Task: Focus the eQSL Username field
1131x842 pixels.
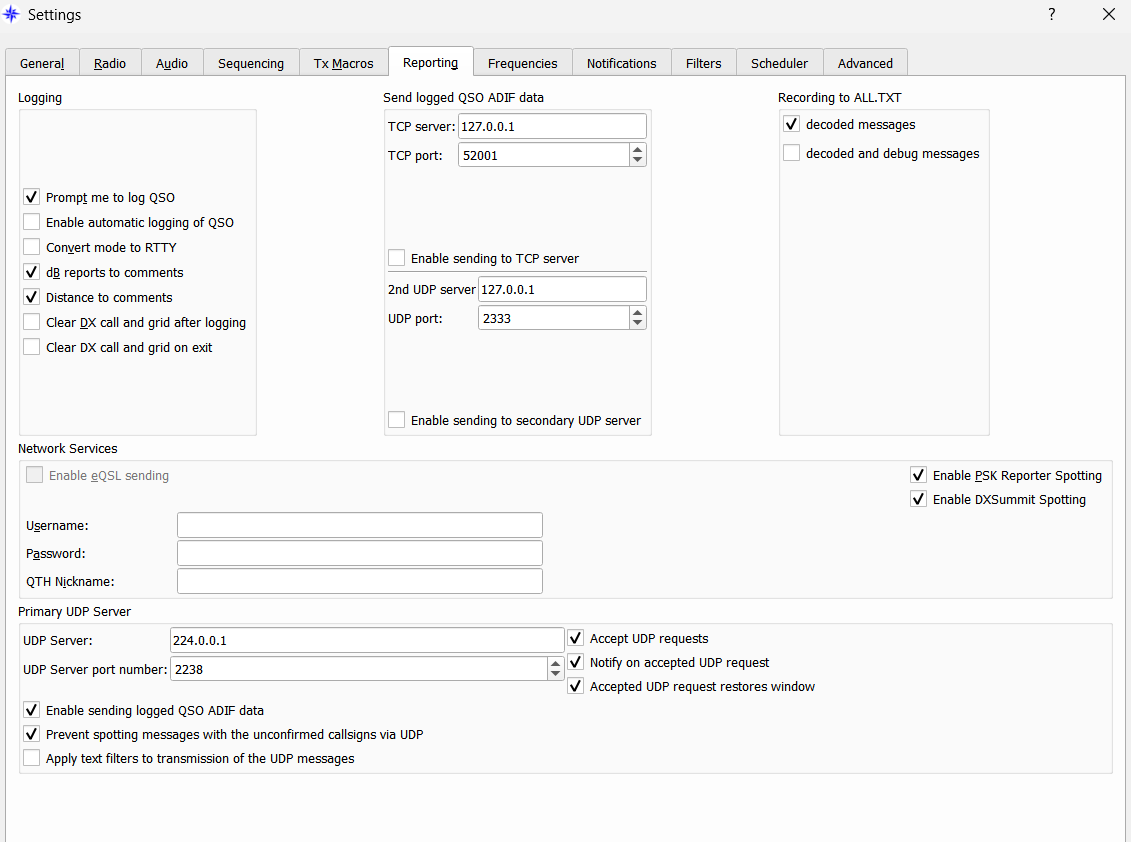Action: [360, 525]
